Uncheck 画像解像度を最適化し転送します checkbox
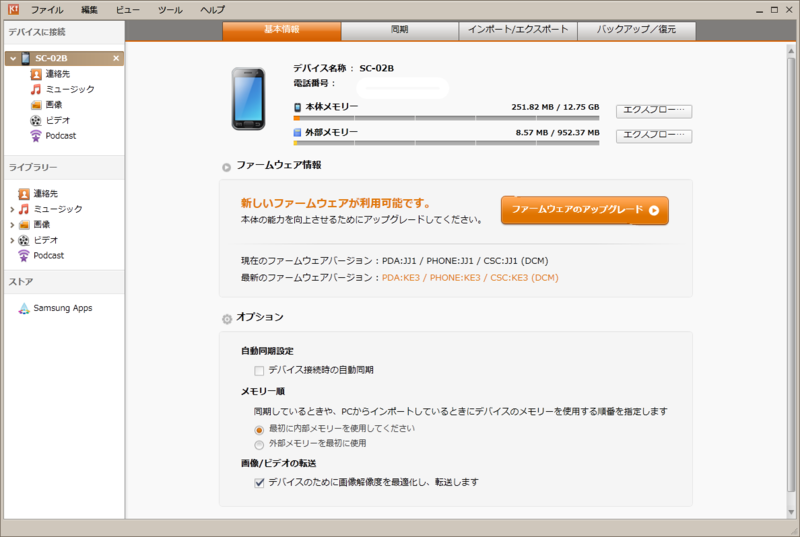 [x=259, y=483]
